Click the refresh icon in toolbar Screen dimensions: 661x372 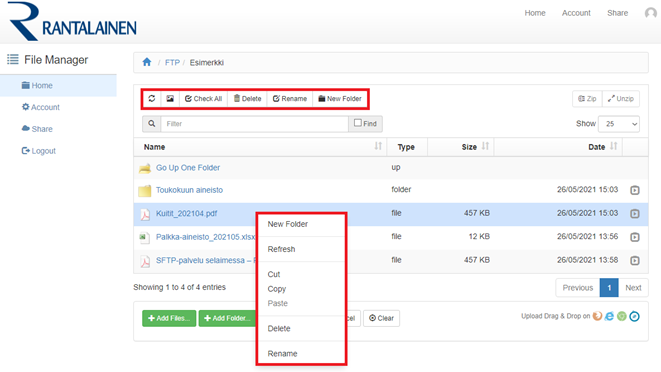click(x=152, y=99)
